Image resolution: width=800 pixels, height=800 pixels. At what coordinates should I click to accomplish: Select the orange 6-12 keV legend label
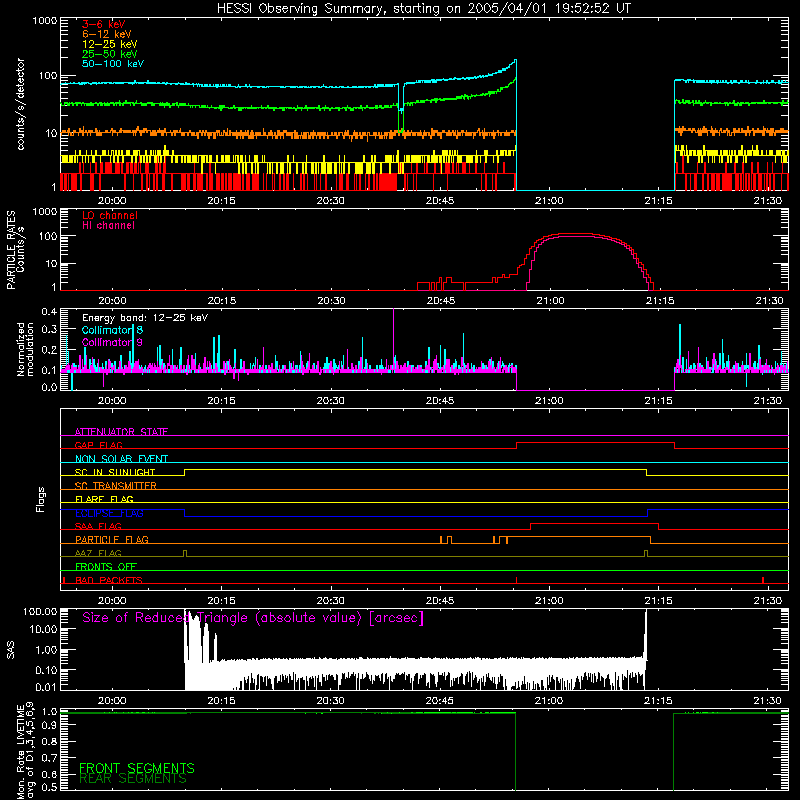(107, 34)
